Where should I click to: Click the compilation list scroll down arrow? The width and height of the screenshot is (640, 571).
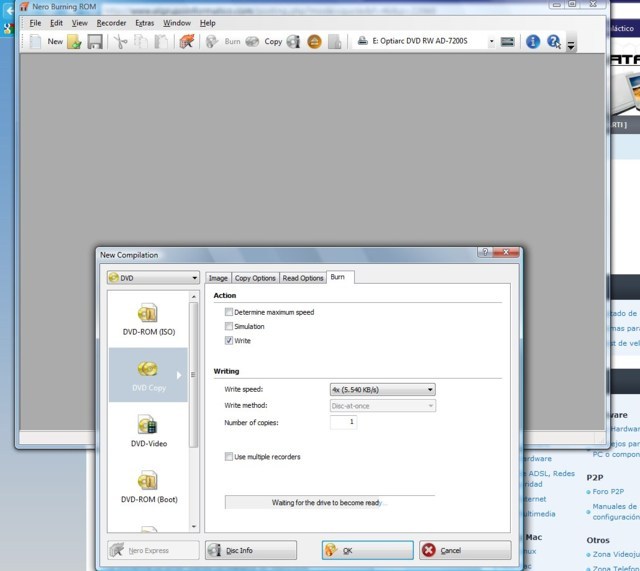point(193,527)
